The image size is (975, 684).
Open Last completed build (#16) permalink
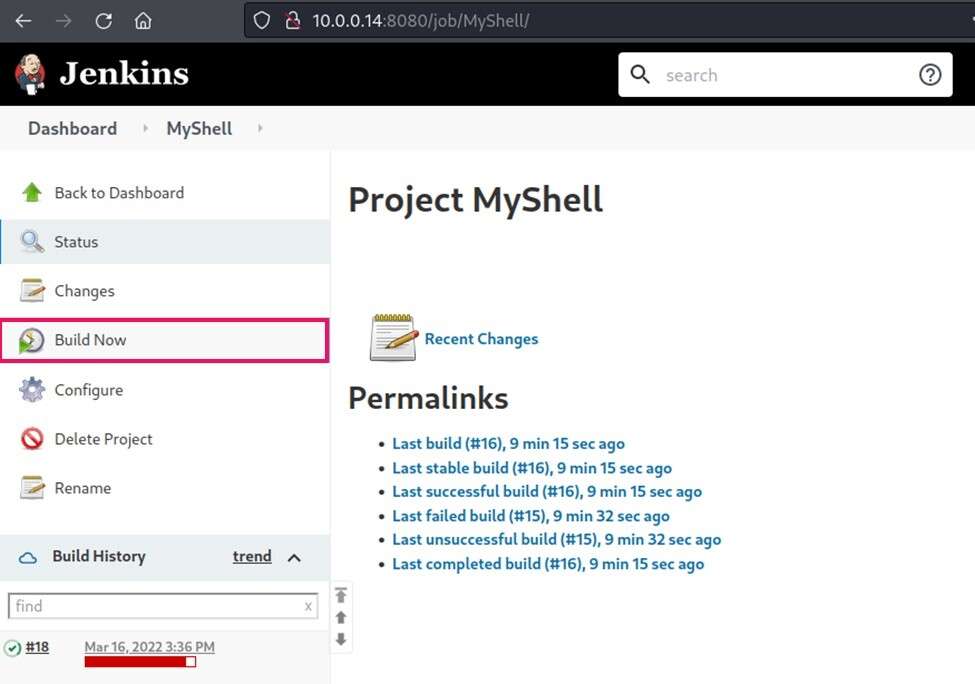point(548,564)
